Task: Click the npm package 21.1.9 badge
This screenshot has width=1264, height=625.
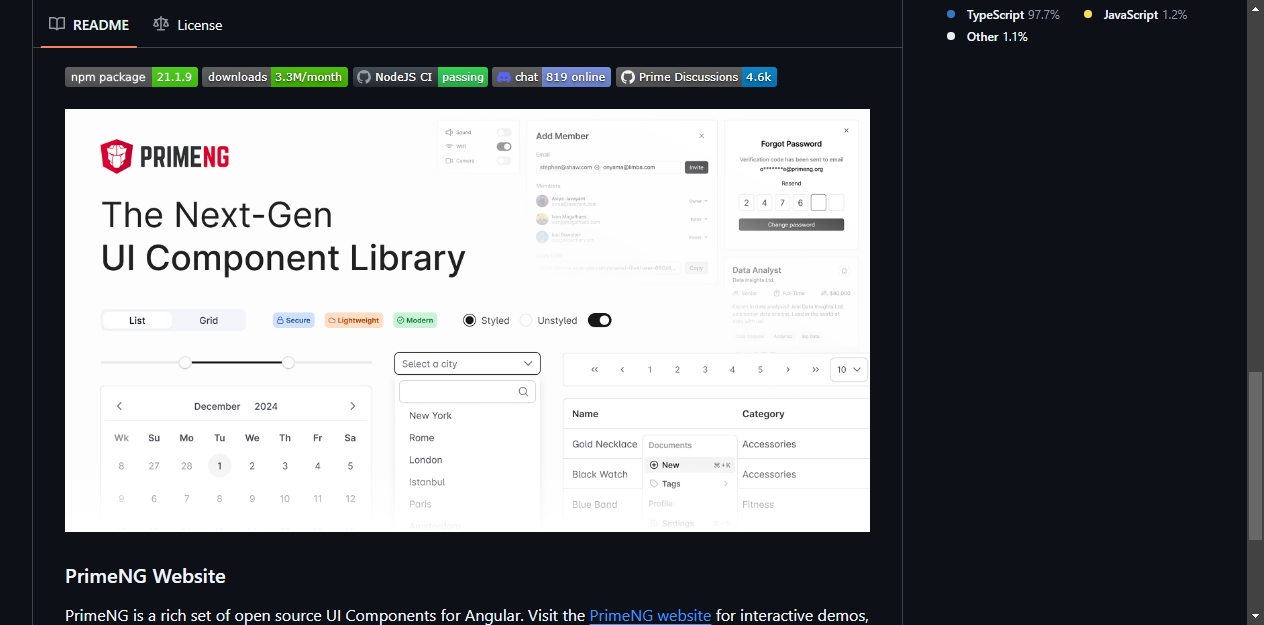Action: [131, 77]
